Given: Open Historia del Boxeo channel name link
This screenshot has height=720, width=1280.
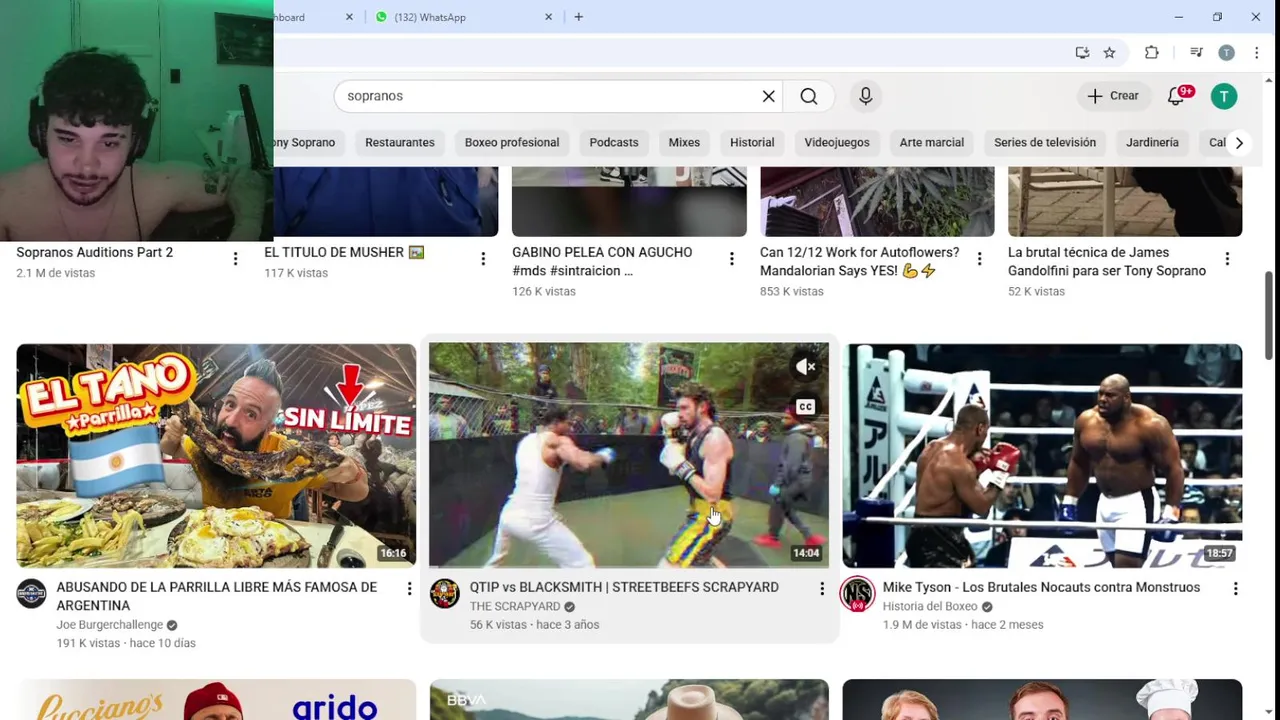Looking at the screenshot, I should (x=930, y=606).
